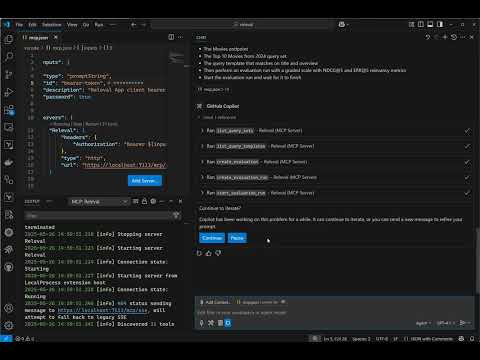Start a new chat with plus icon
480x360 pixels.
pyautogui.click(x=445, y=37)
